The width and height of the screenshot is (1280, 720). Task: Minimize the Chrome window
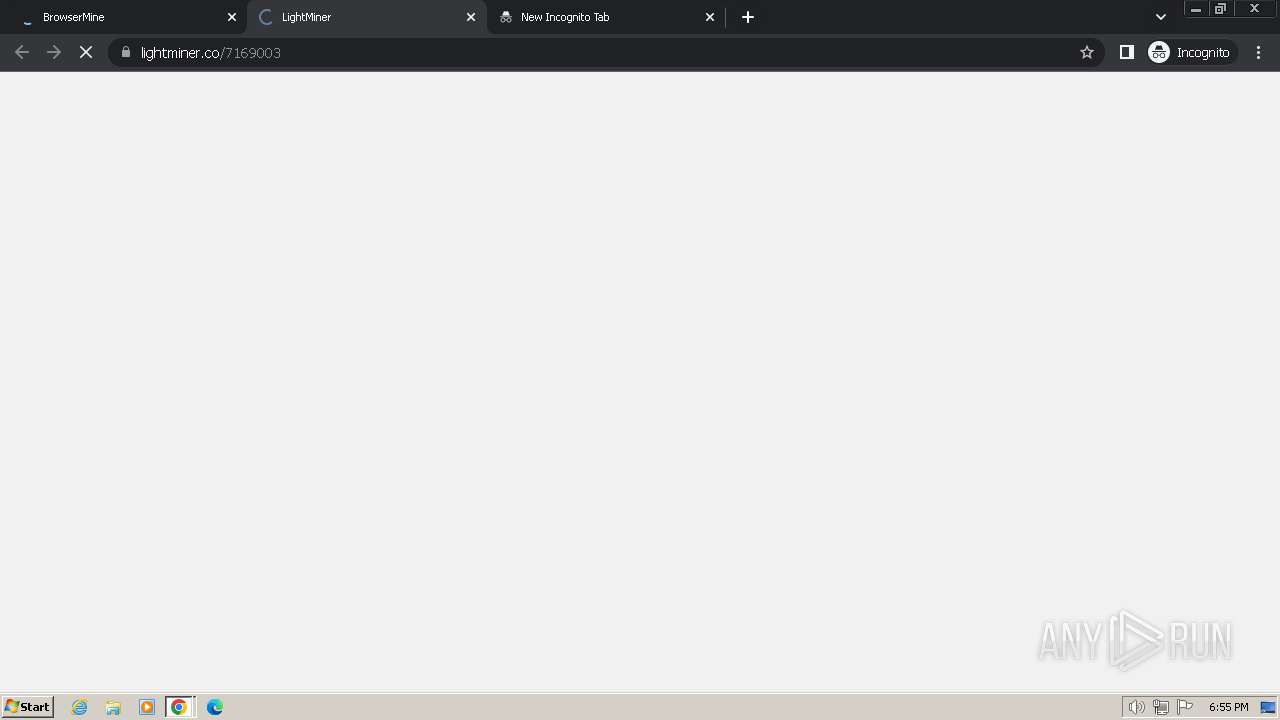click(x=1195, y=9)
